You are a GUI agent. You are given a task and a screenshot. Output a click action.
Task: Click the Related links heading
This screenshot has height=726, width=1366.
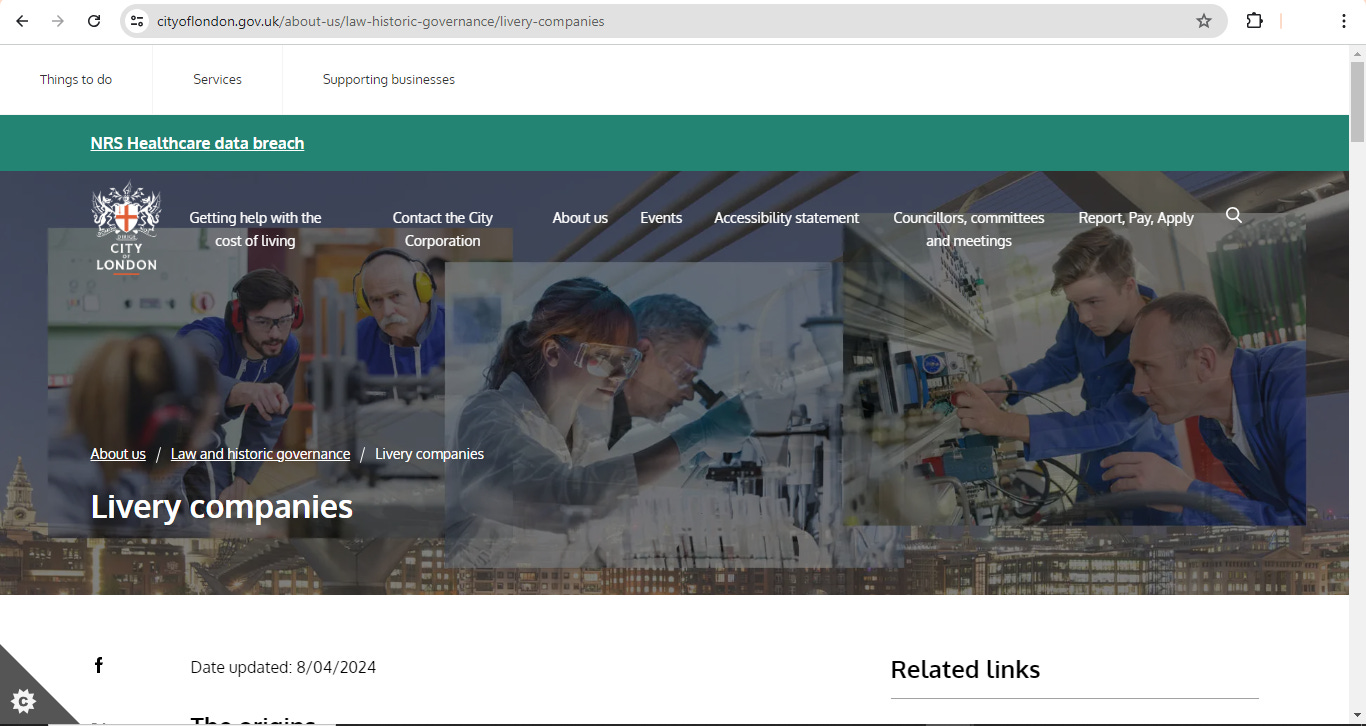[x=965, y=669]
